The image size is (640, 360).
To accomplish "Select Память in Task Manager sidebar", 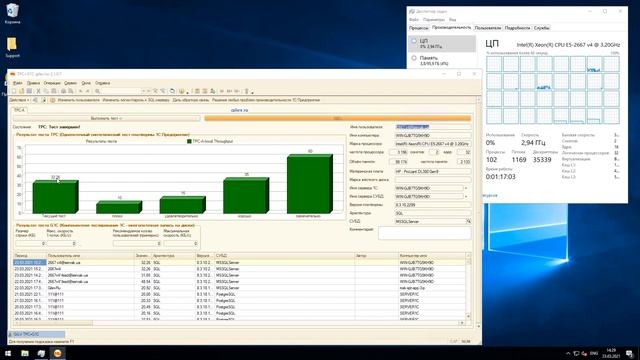I will 442,60.
